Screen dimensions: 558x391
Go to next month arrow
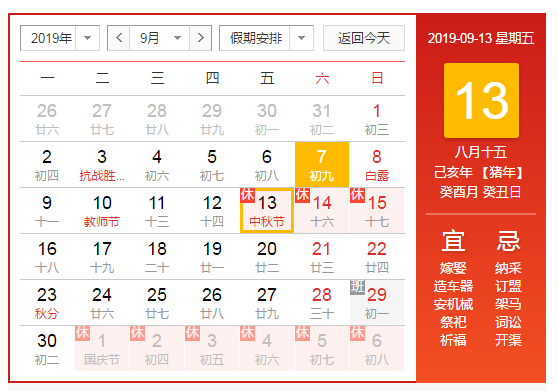(x=201, y=38)
